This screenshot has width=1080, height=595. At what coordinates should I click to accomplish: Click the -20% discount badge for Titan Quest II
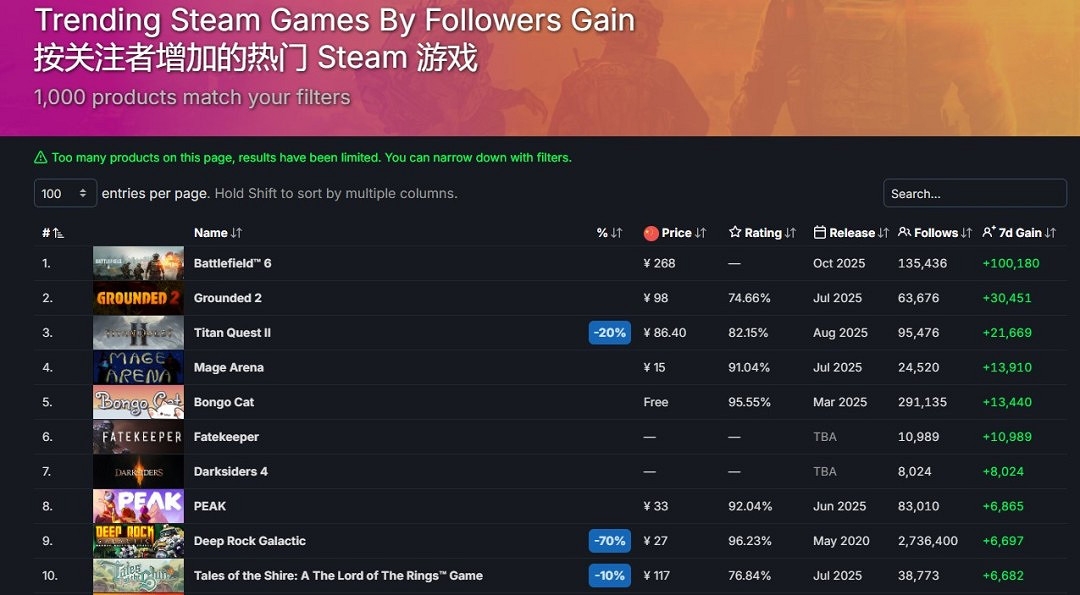[610, 333]
